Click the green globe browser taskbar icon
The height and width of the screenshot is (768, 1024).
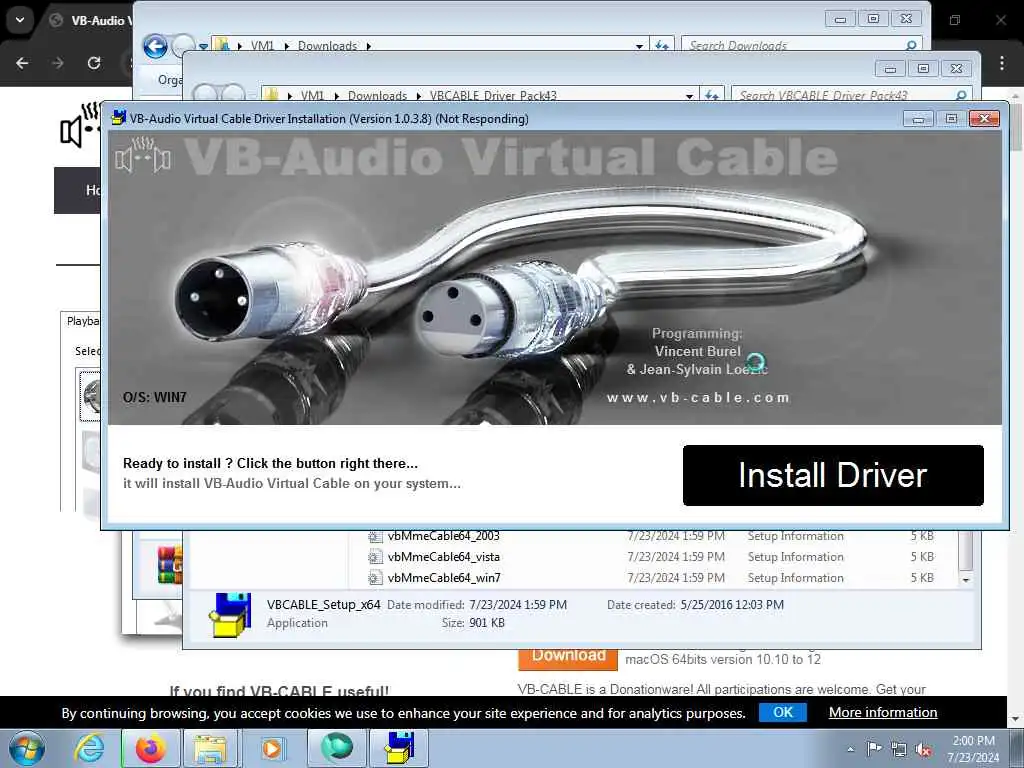tap(336, 748)
